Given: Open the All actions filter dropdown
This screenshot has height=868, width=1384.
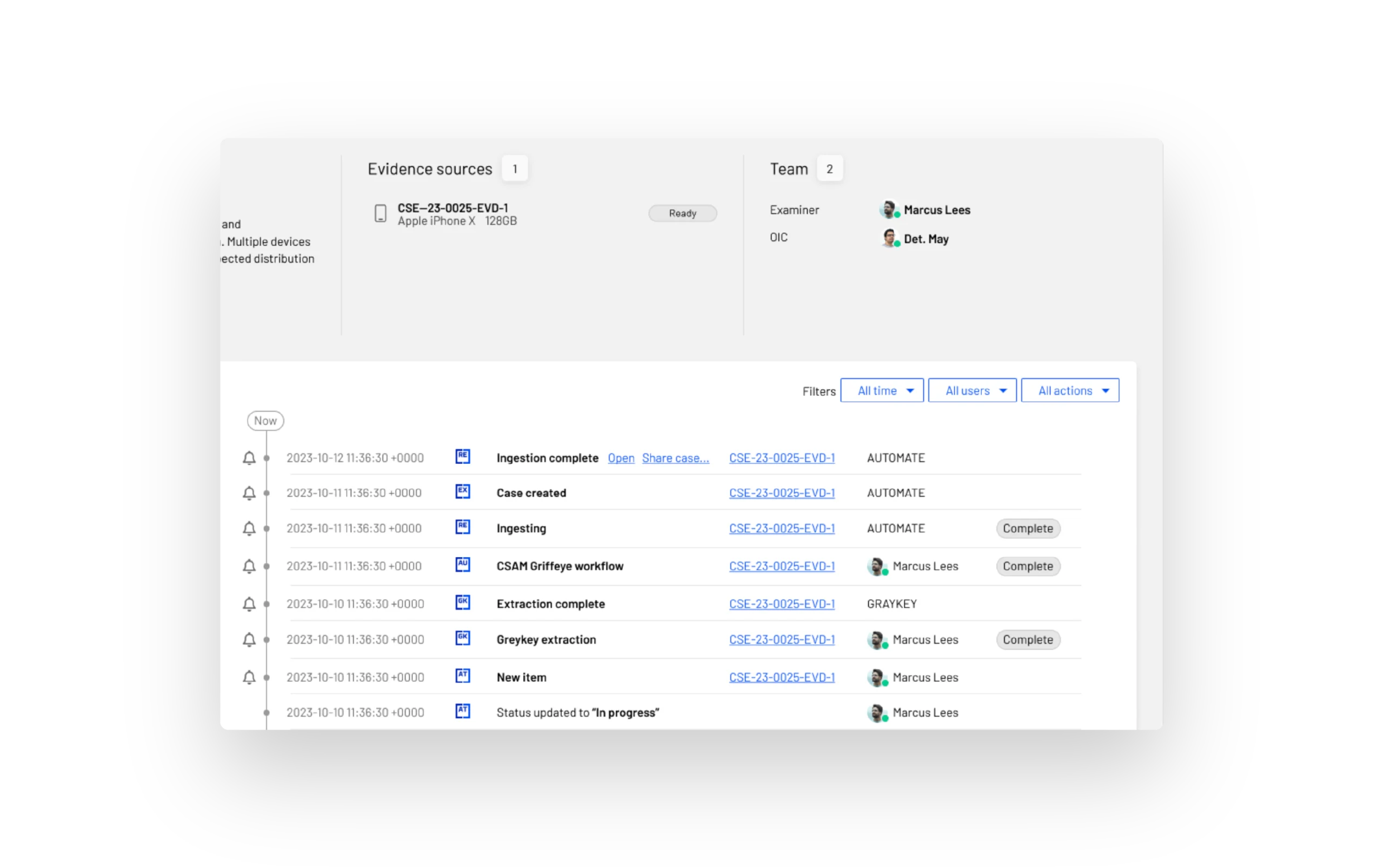Looking at the screenshot, I should point(1070,390).
